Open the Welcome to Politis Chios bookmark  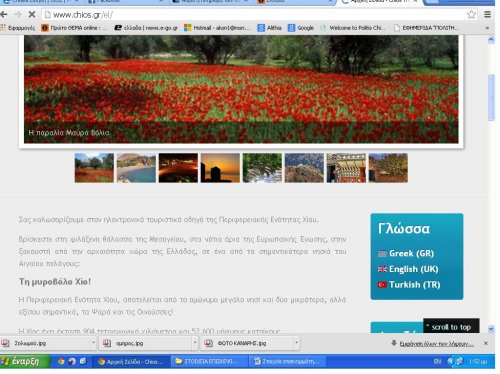(x=353, y=28)
